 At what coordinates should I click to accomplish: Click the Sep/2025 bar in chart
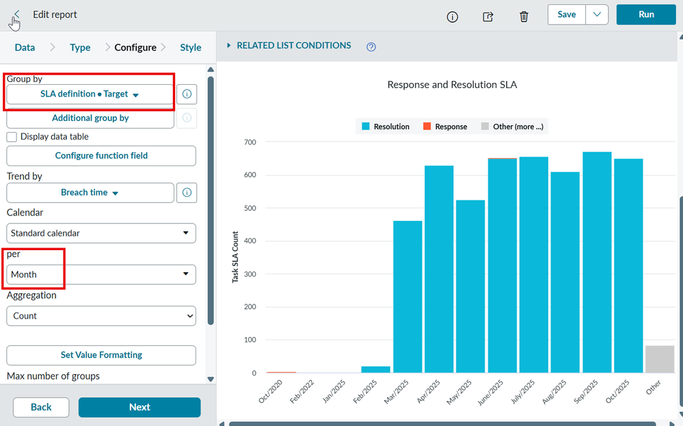pyautogui.click(x=596, y=263)
